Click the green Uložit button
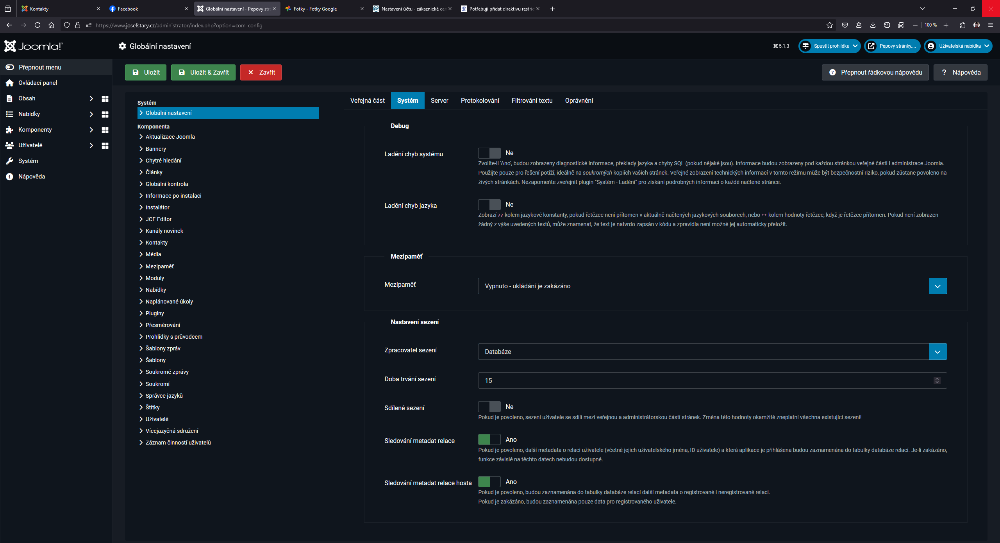Image resolution: width=1000 pixels, height=543 pixels. click(x=145, y=73)
